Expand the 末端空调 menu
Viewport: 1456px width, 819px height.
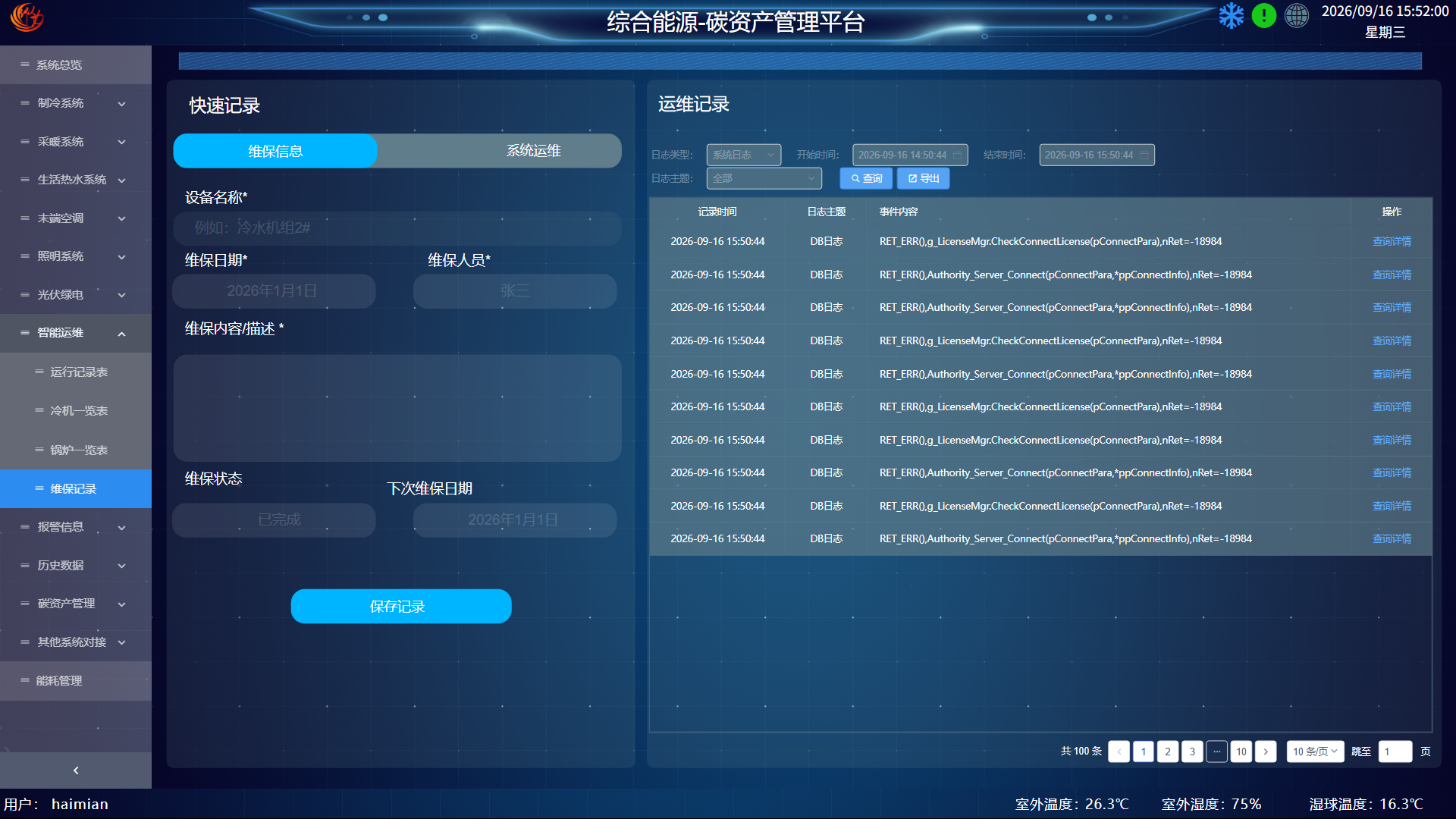[x=76, y=218]
